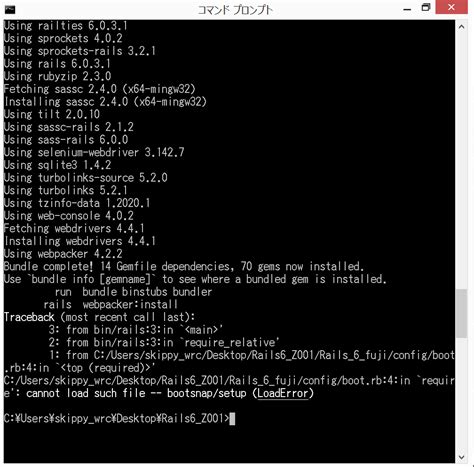Click the underlined LoadError text

pos(283,393)
